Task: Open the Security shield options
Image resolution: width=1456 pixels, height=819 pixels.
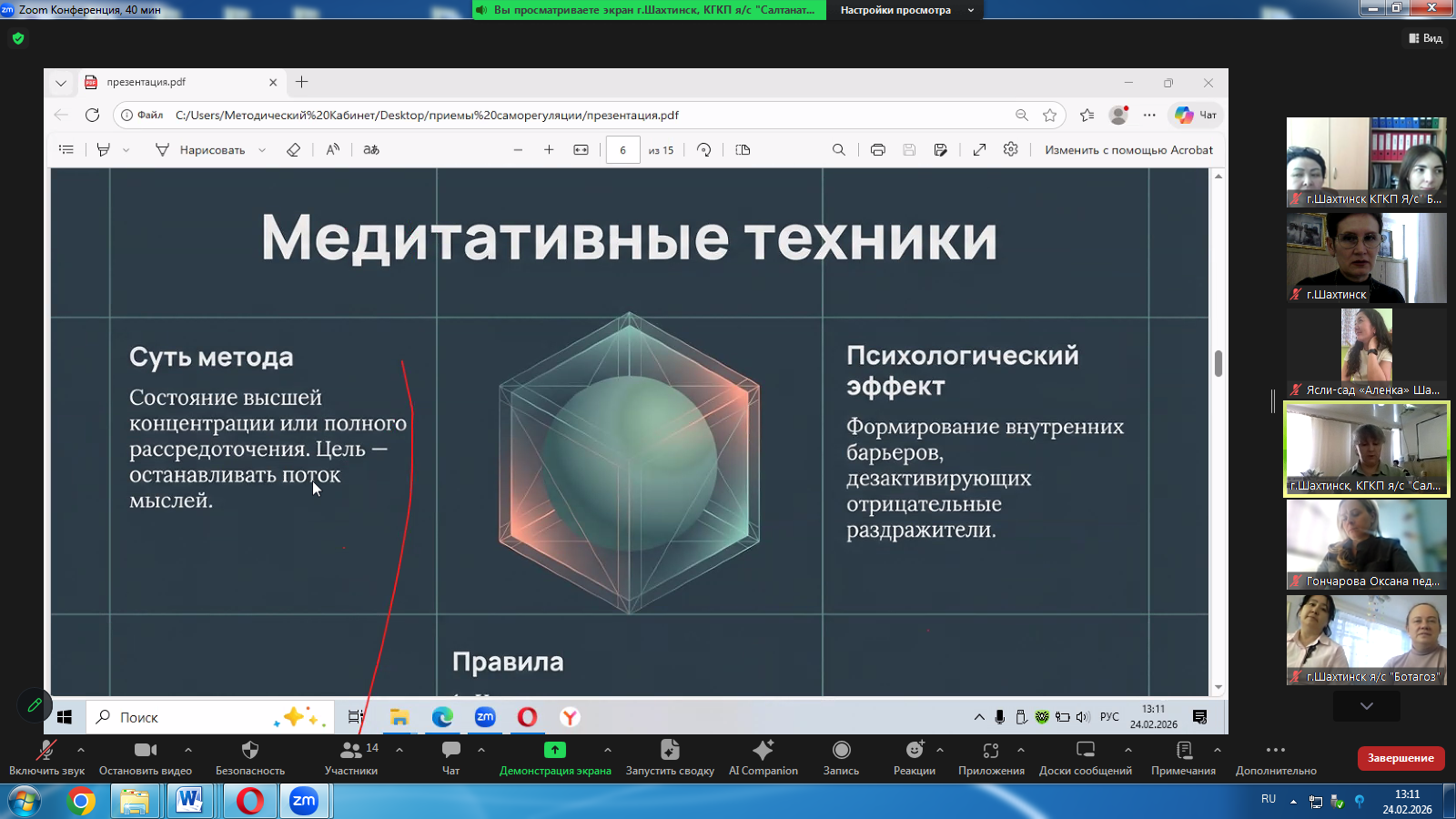Action: pos(249,757)
